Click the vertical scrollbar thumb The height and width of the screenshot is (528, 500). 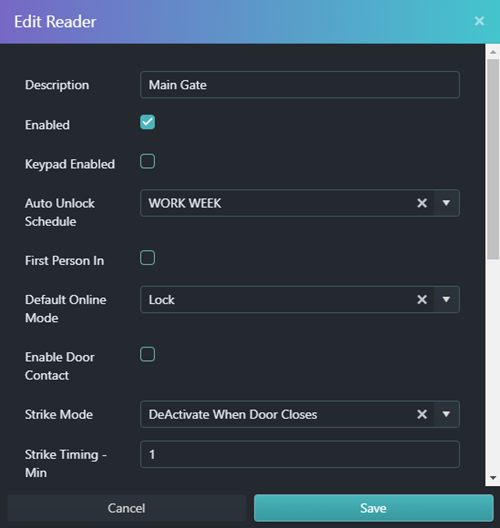click(x=493, y=159)
